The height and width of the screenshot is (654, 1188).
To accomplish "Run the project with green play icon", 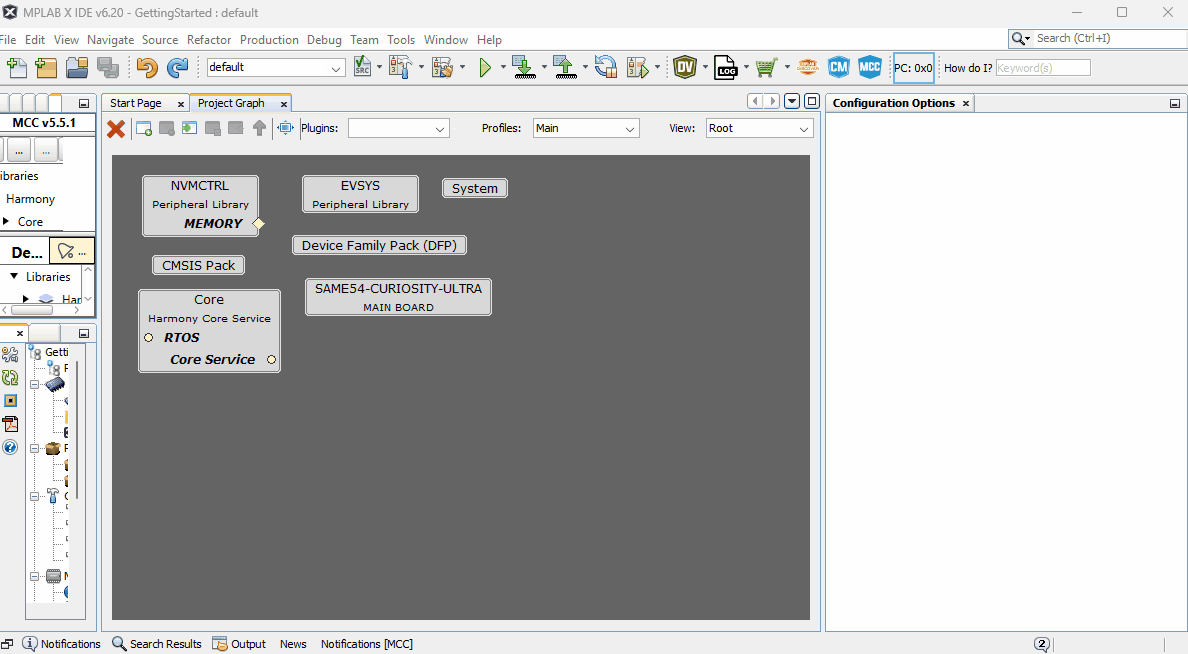I will click(x=485, y=67).
